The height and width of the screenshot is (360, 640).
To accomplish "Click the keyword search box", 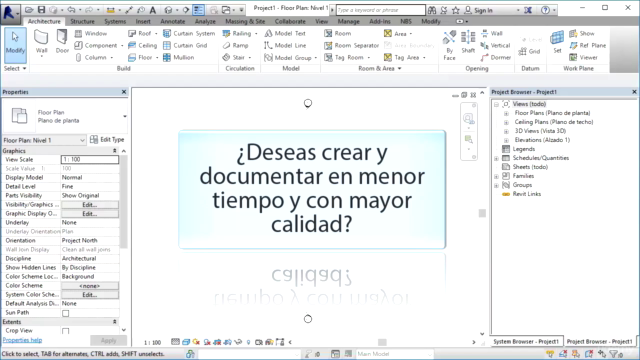I will 380,10.
